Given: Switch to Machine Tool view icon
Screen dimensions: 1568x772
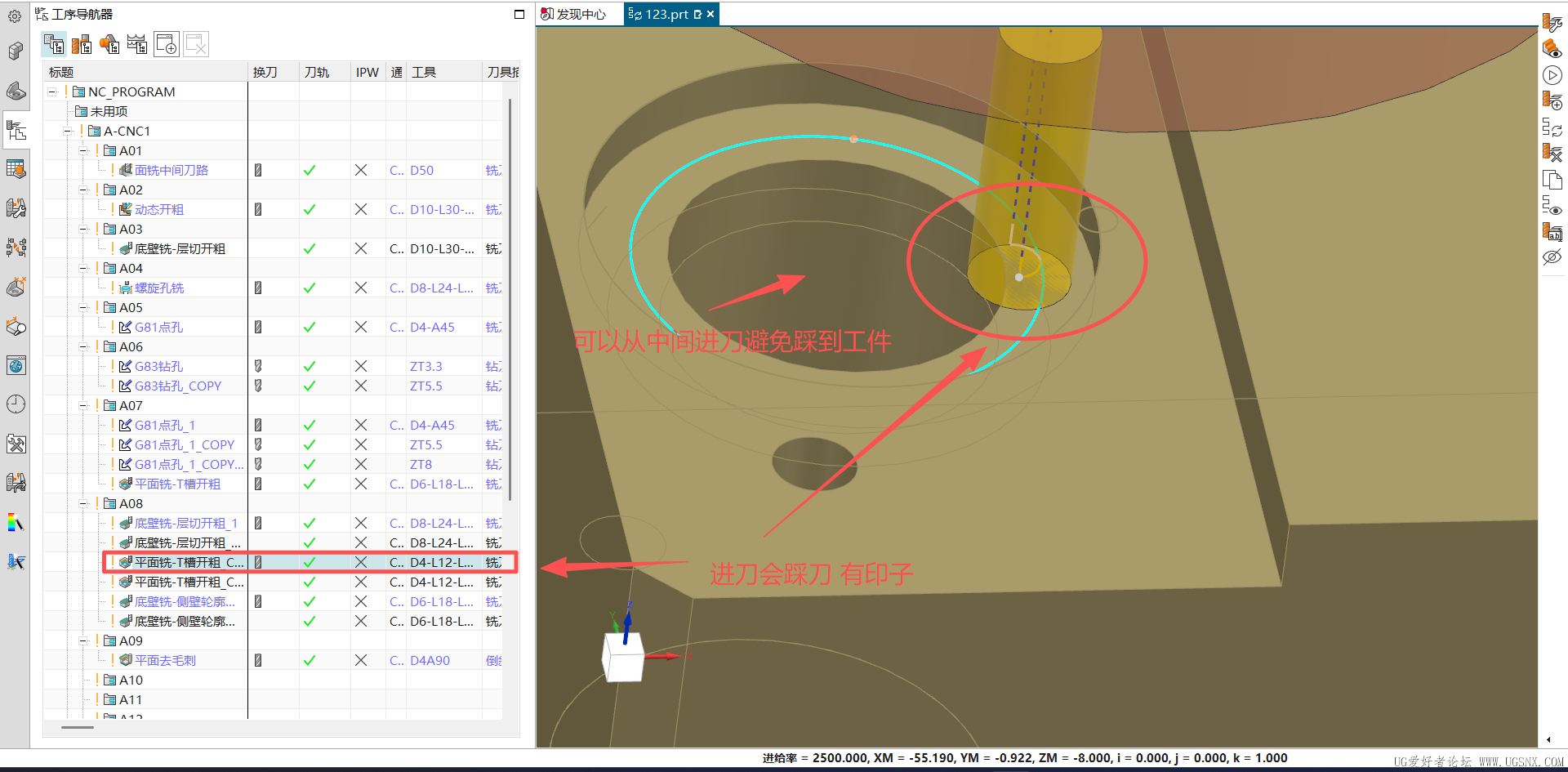Looking at the screenshot, I should pos(82,44).
